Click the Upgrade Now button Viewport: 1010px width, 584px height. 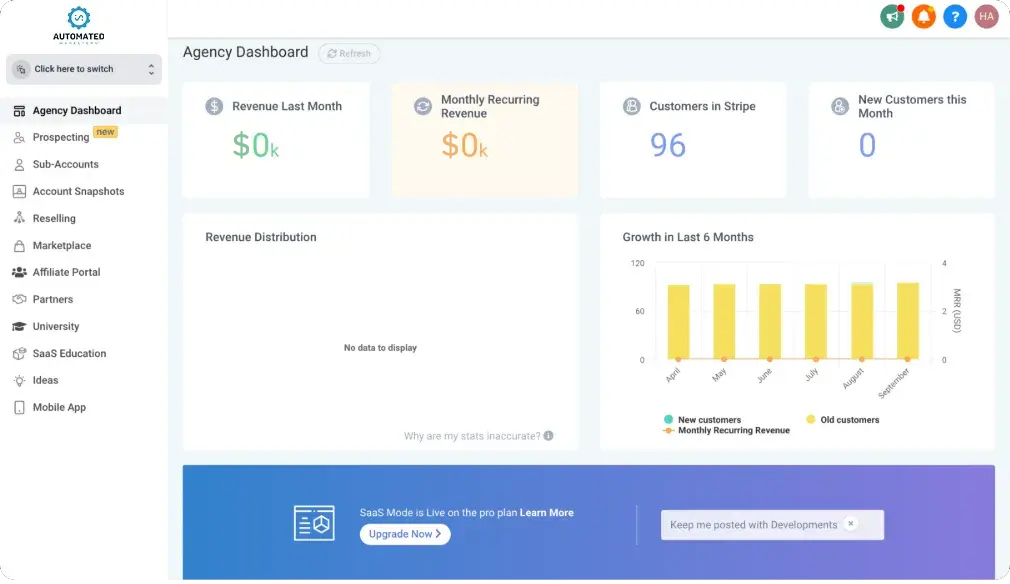point(405,534)
